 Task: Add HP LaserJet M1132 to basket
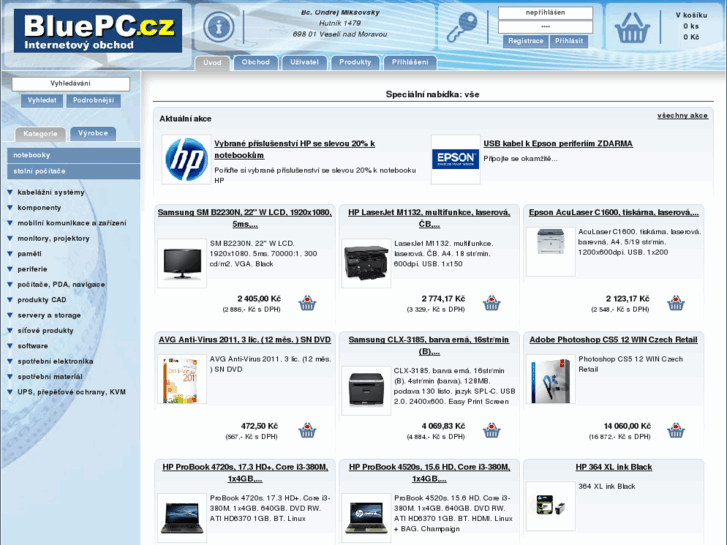pos(491,303)
